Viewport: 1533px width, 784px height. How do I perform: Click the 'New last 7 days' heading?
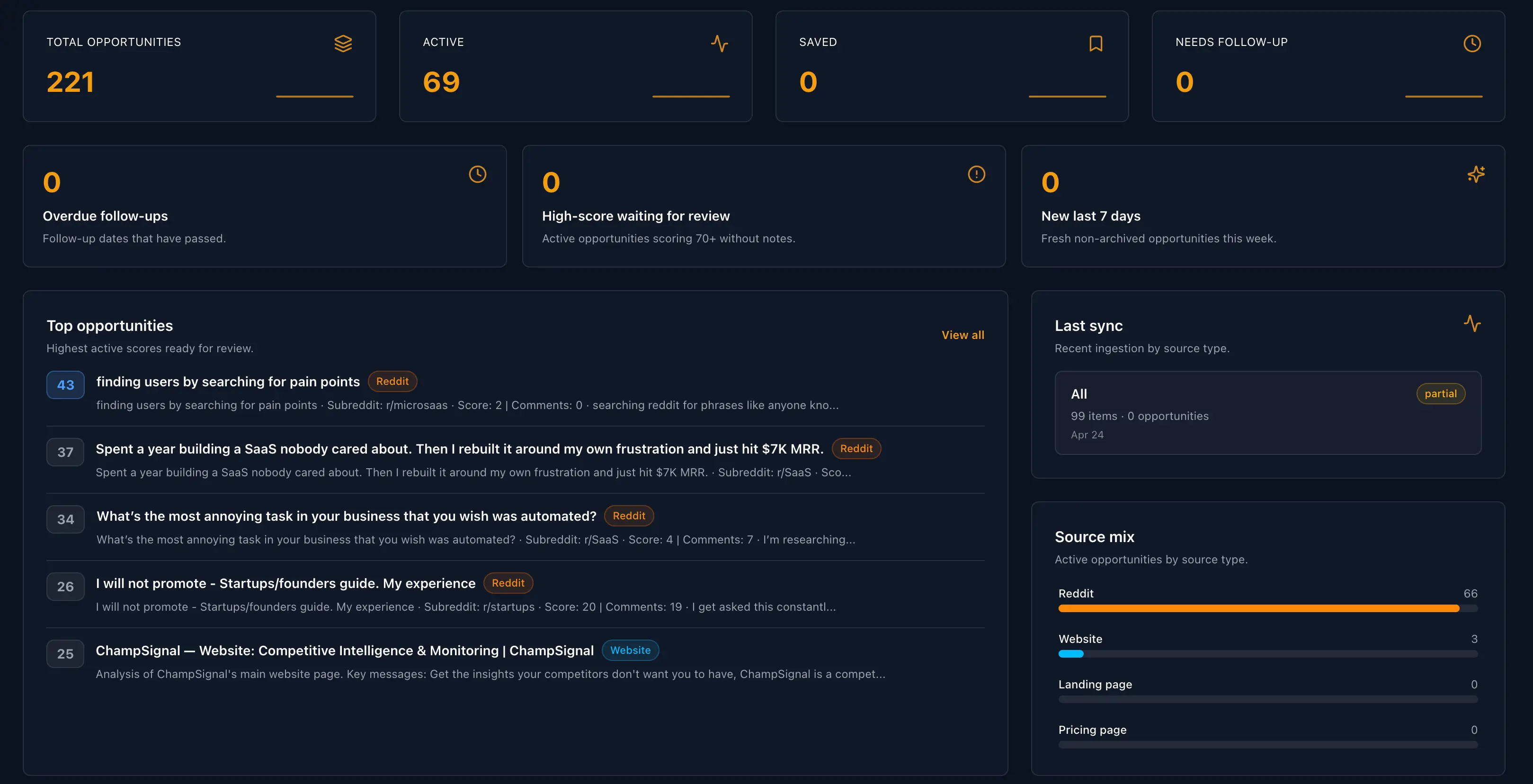click(1090, 216)
